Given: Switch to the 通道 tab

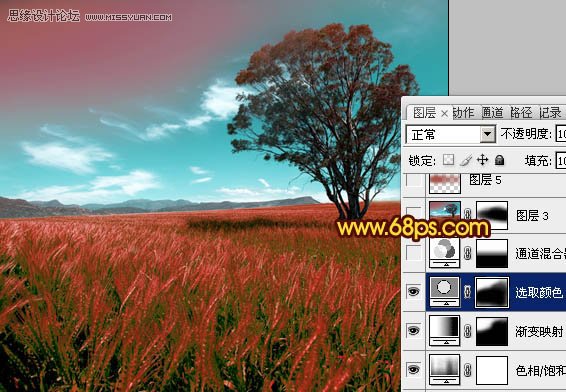Looking at the screenshot, I should [493, 113].
